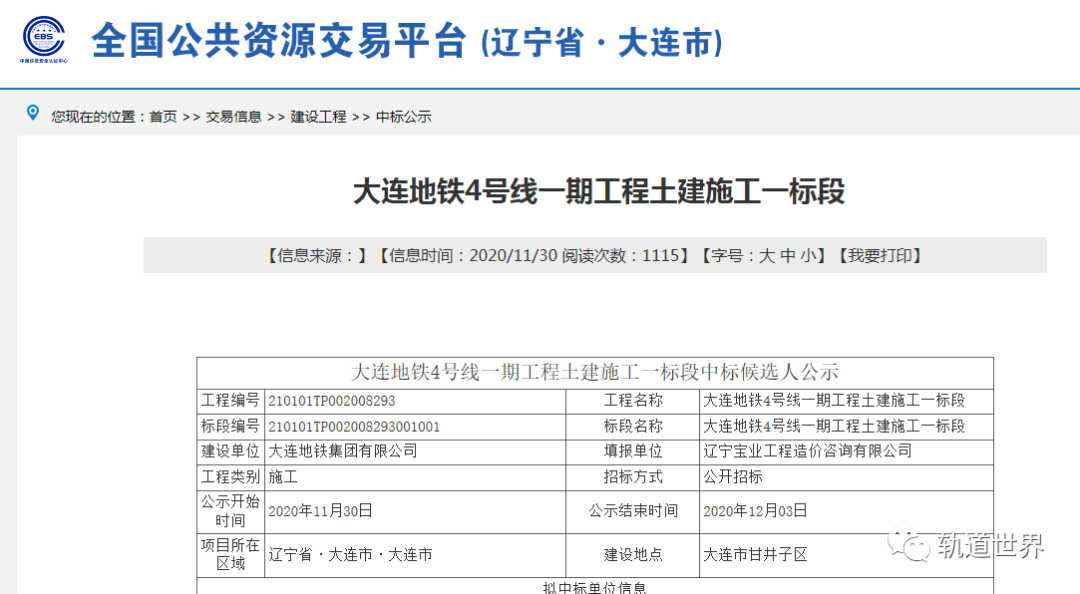Click the 拟中标单位信息 section header

click(x=595, y=587)
